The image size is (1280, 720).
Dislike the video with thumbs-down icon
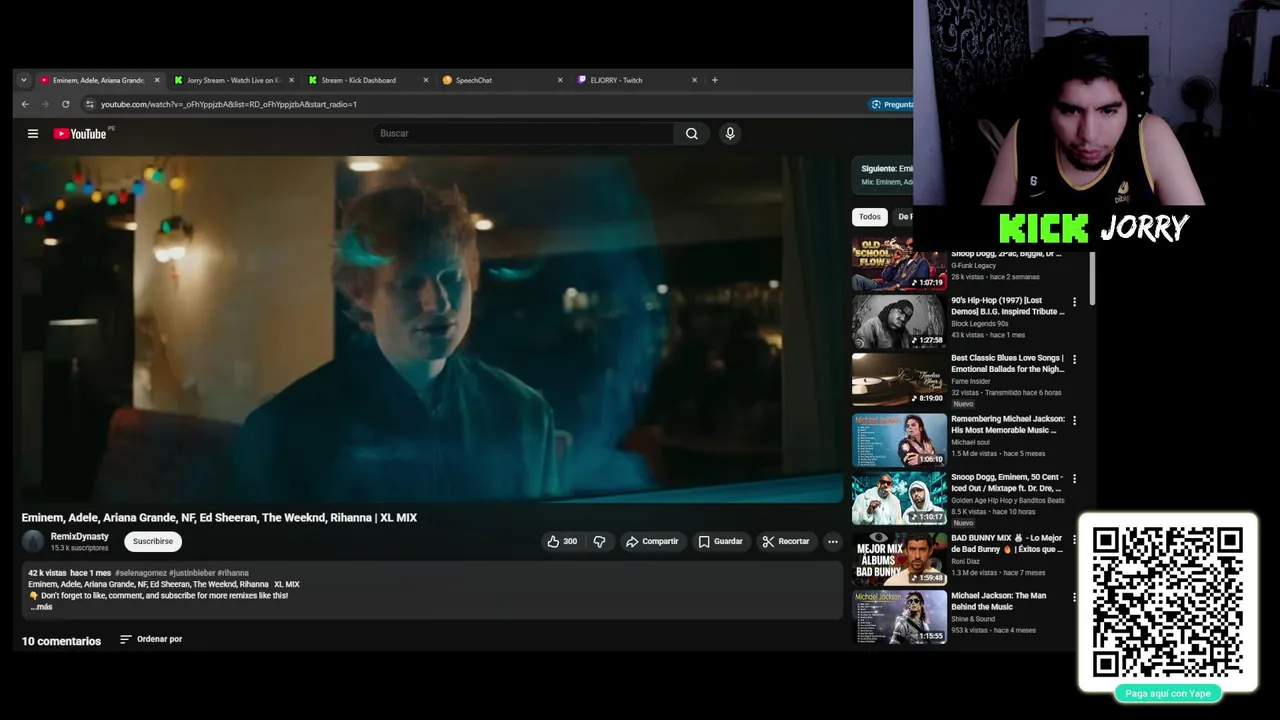point(599,541)
